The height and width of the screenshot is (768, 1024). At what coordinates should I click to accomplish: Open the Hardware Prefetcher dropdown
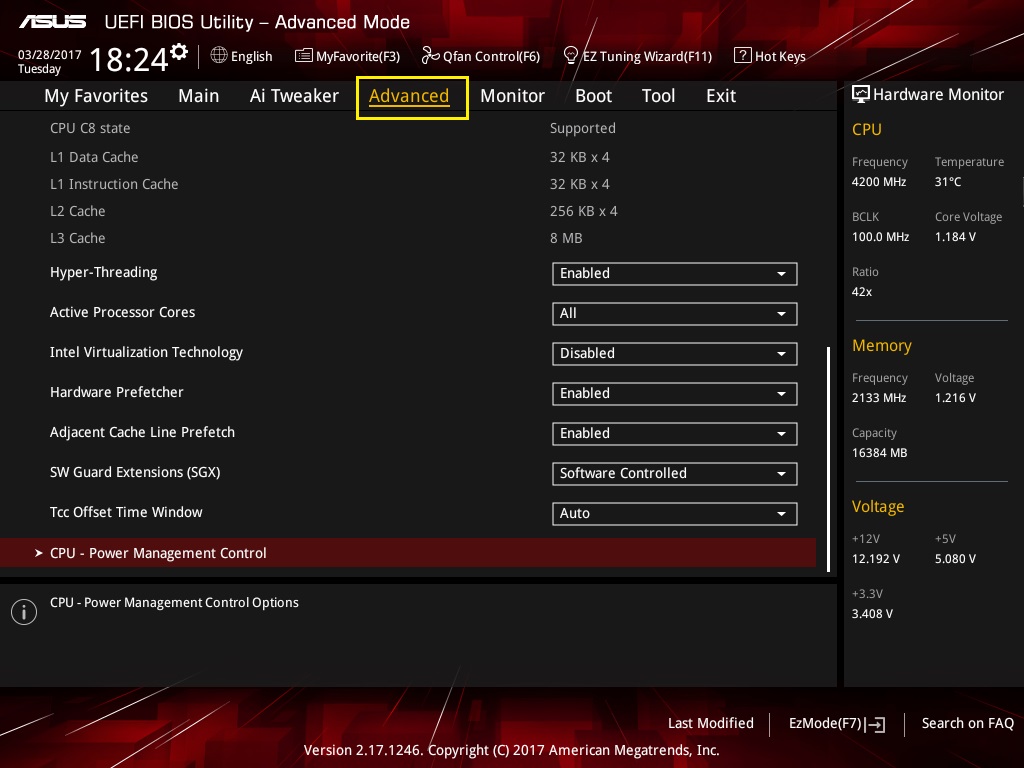point(675,394)
